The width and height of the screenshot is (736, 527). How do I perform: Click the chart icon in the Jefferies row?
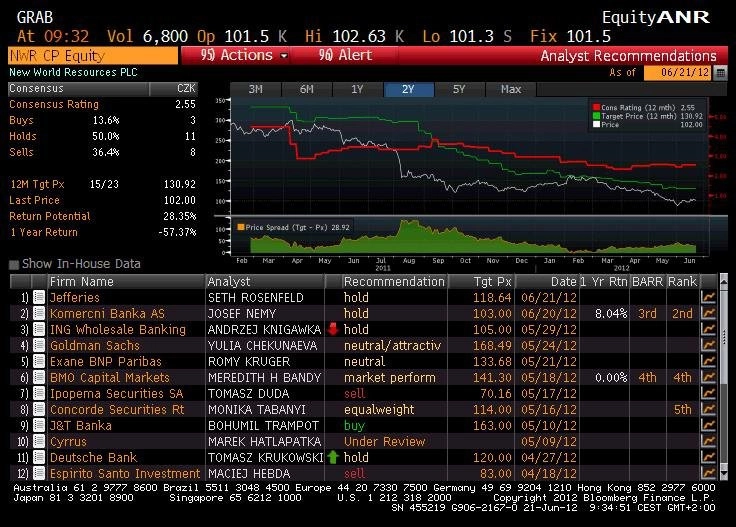click(708, 297)
